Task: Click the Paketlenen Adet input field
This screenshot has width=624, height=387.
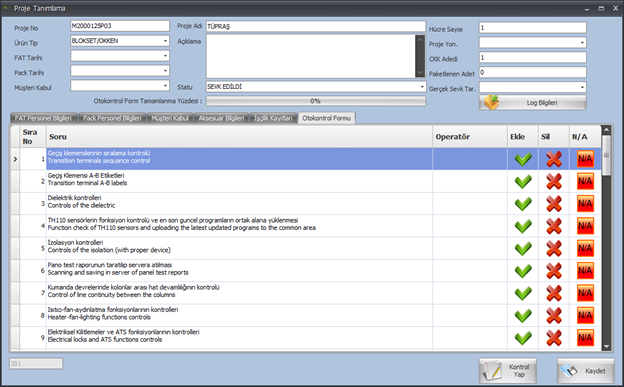Action: click(x=532, y=72)
